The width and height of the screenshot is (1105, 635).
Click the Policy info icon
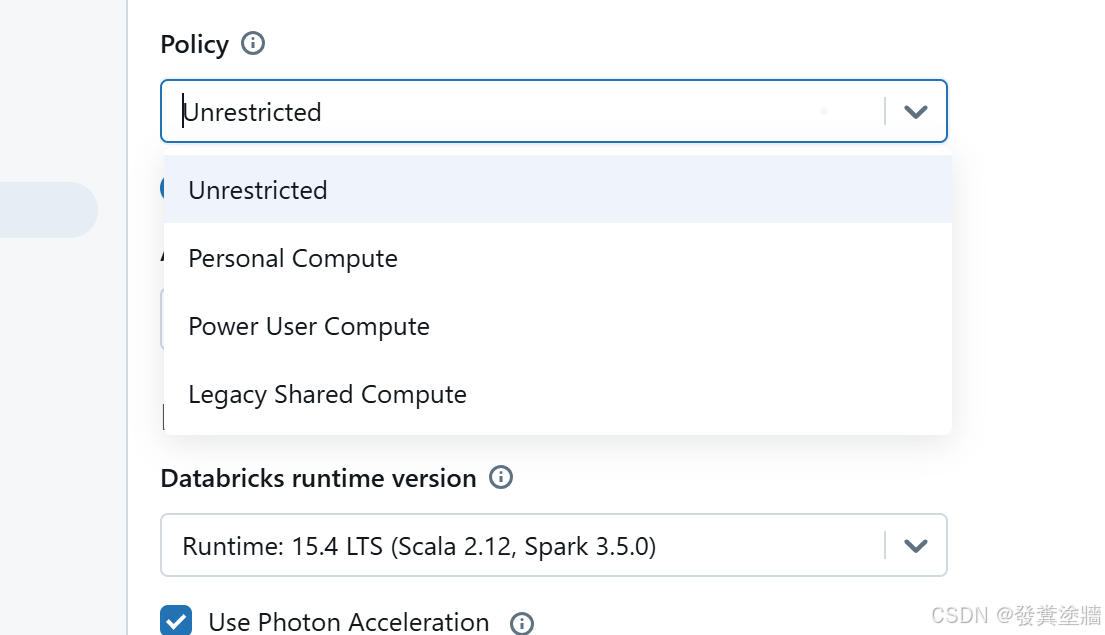coord(253,44)
